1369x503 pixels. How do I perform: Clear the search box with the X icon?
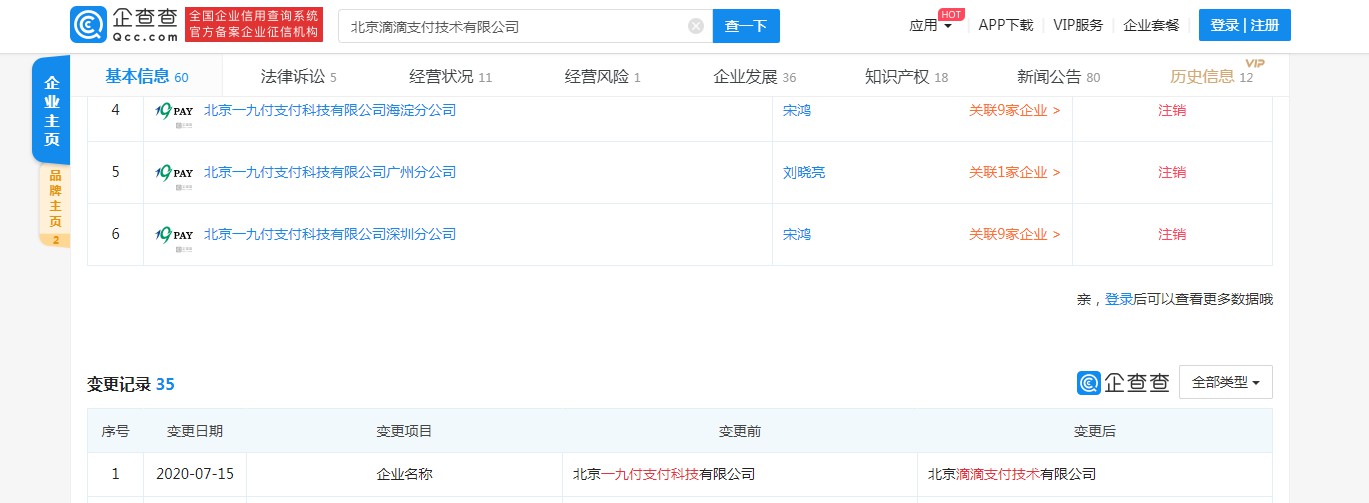click(696, 26)
